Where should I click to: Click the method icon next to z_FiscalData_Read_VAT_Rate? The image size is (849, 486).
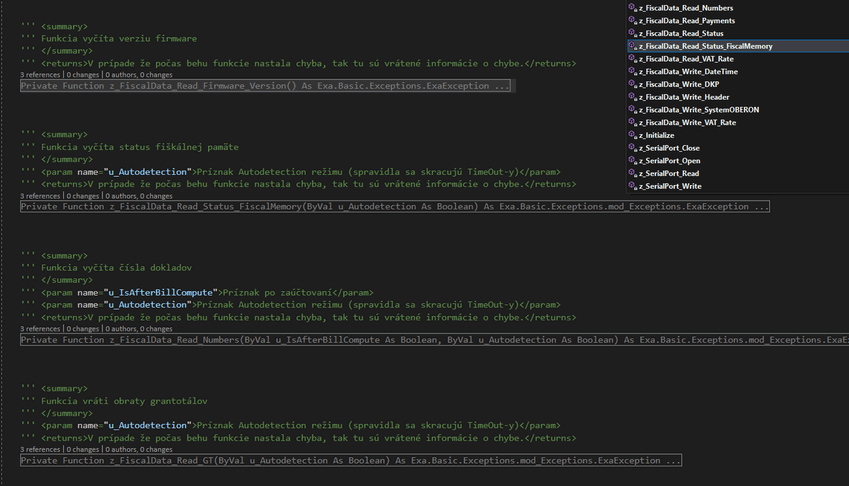(632, 59)
